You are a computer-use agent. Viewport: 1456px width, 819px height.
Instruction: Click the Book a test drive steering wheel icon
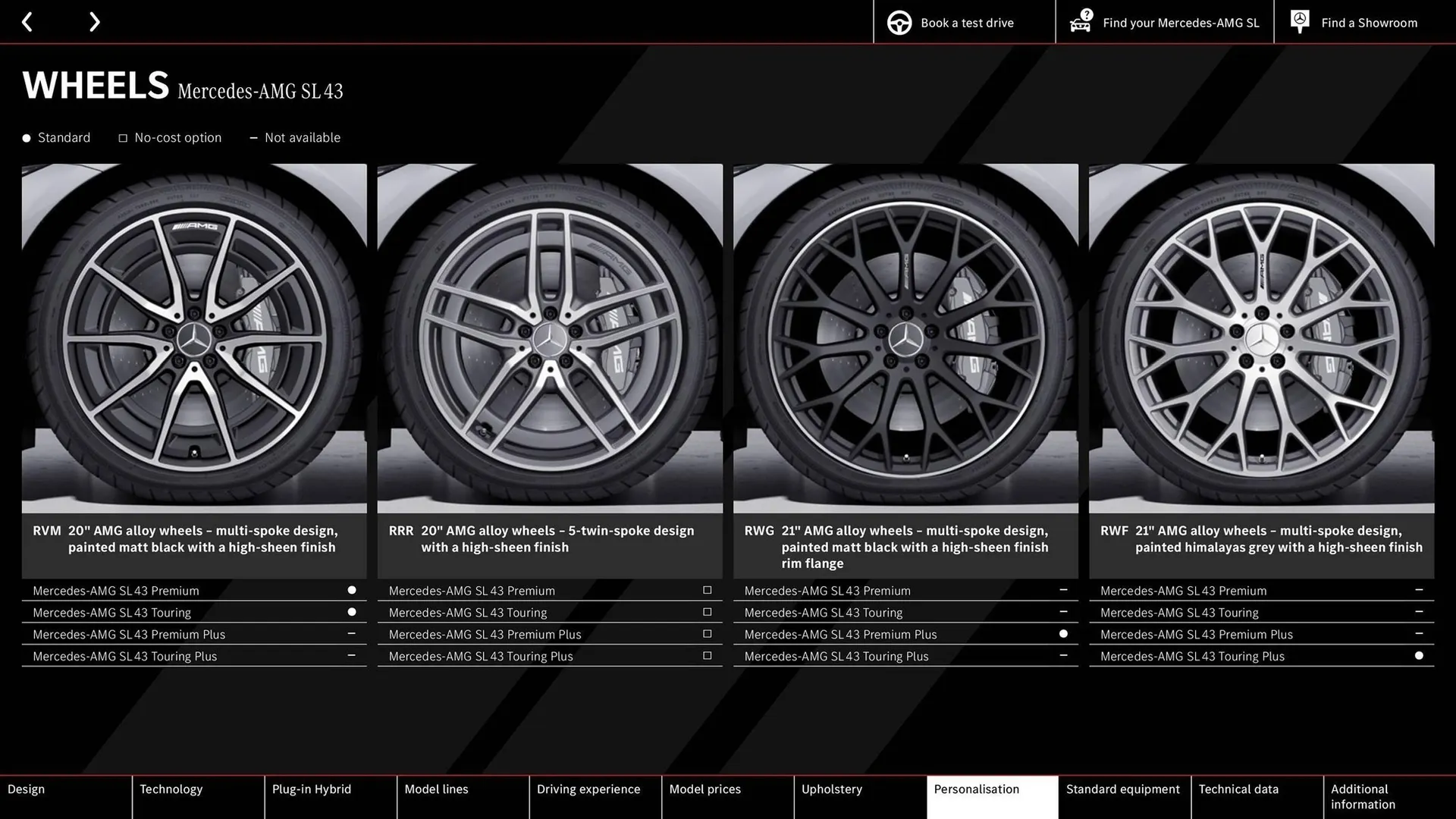[x=899, y=22]
